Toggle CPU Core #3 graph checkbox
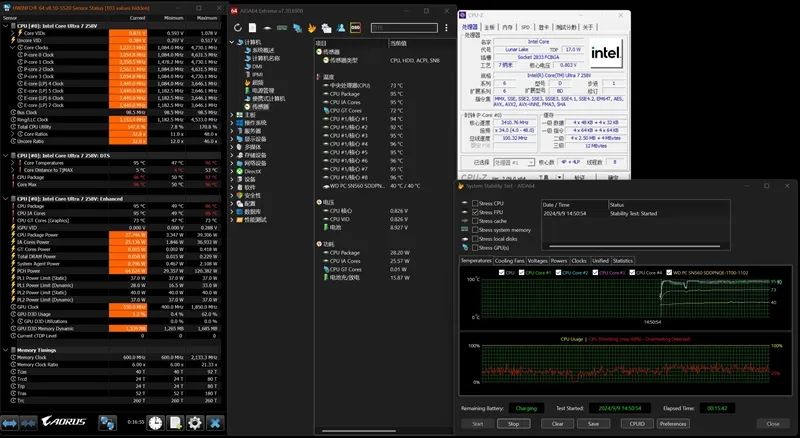This screenshot has height=438, width=800. [595, 273]
